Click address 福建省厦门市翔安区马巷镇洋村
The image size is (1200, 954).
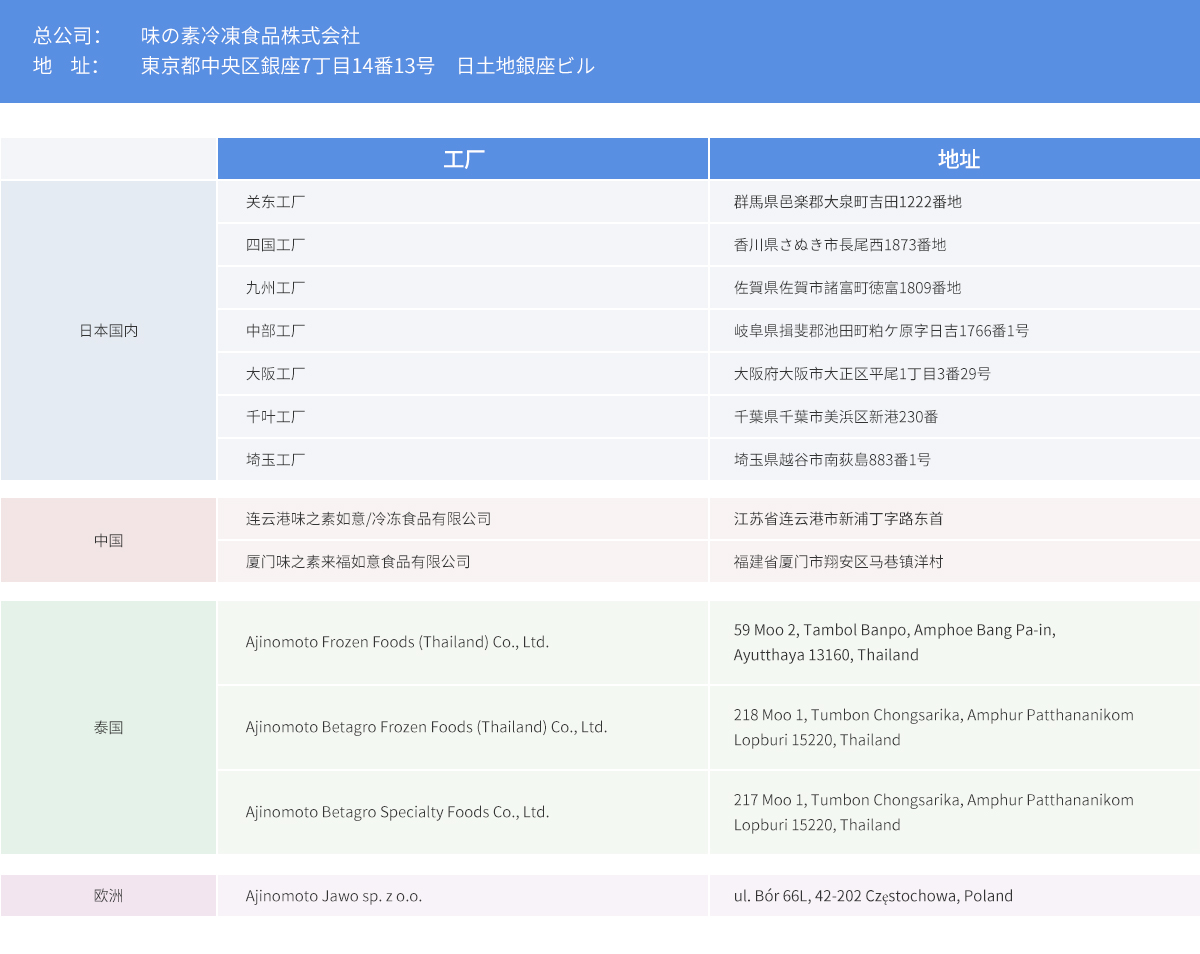(x=838, y=562)
